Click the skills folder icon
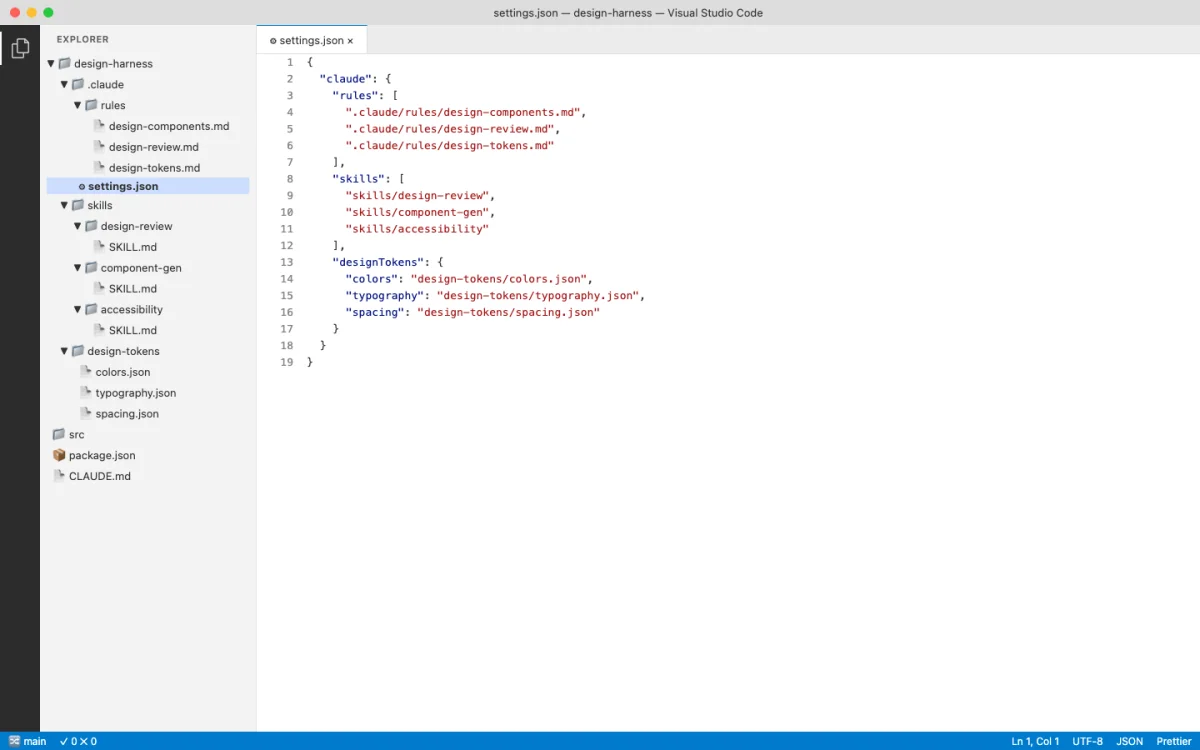Viewport: 1200px width, 750px height. (x=78, y=205)
